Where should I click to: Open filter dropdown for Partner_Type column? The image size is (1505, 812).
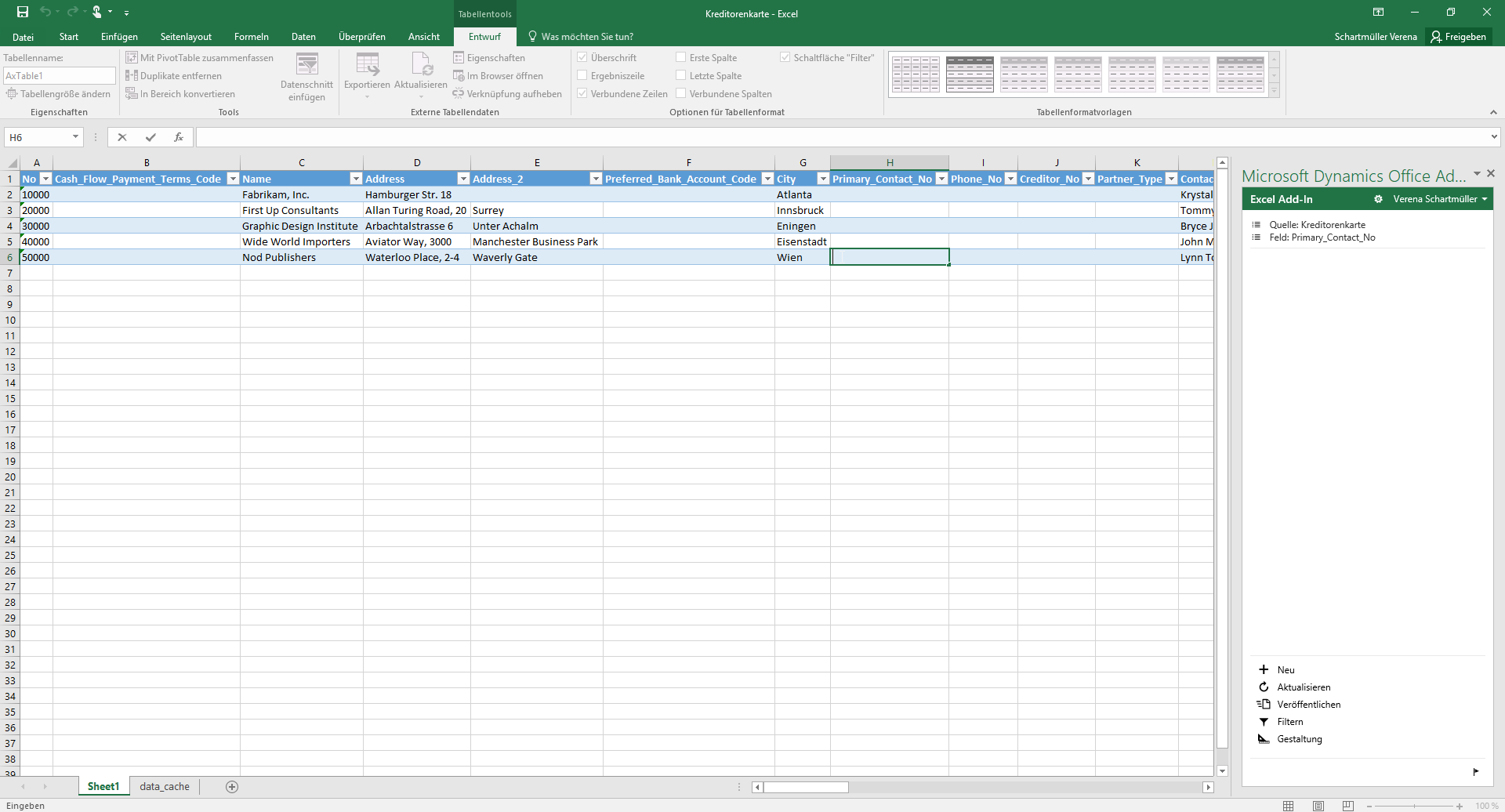[x=1171, y=179]
